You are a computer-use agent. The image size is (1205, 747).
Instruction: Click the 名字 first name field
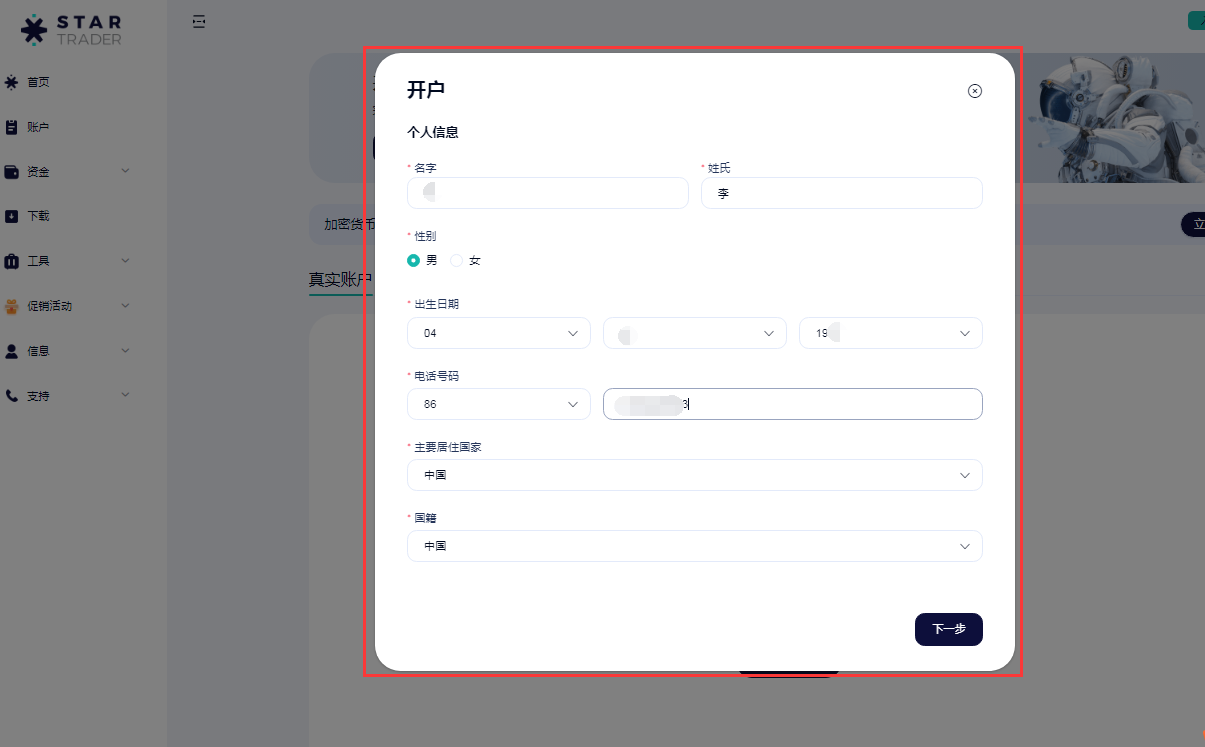(x=548, y=193)
